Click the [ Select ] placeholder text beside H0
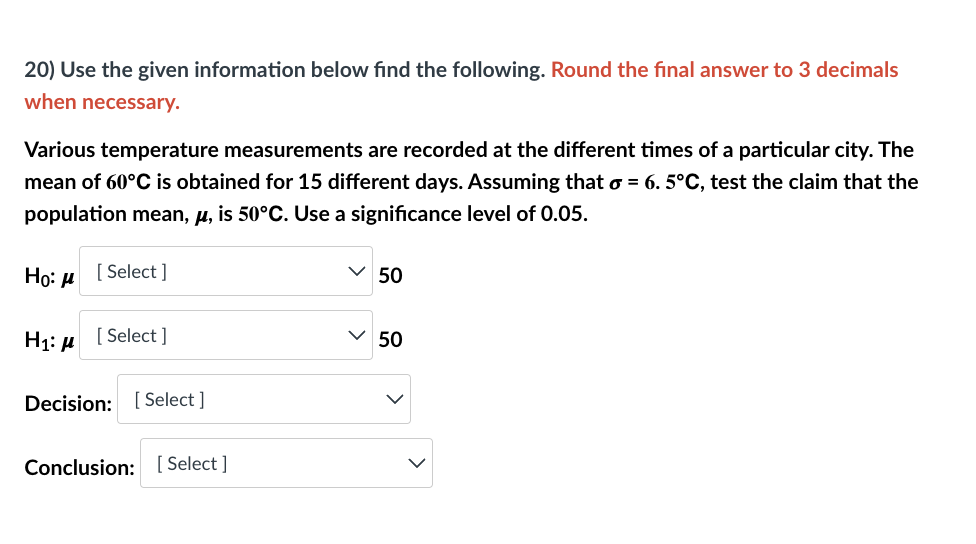 [131, 272]
